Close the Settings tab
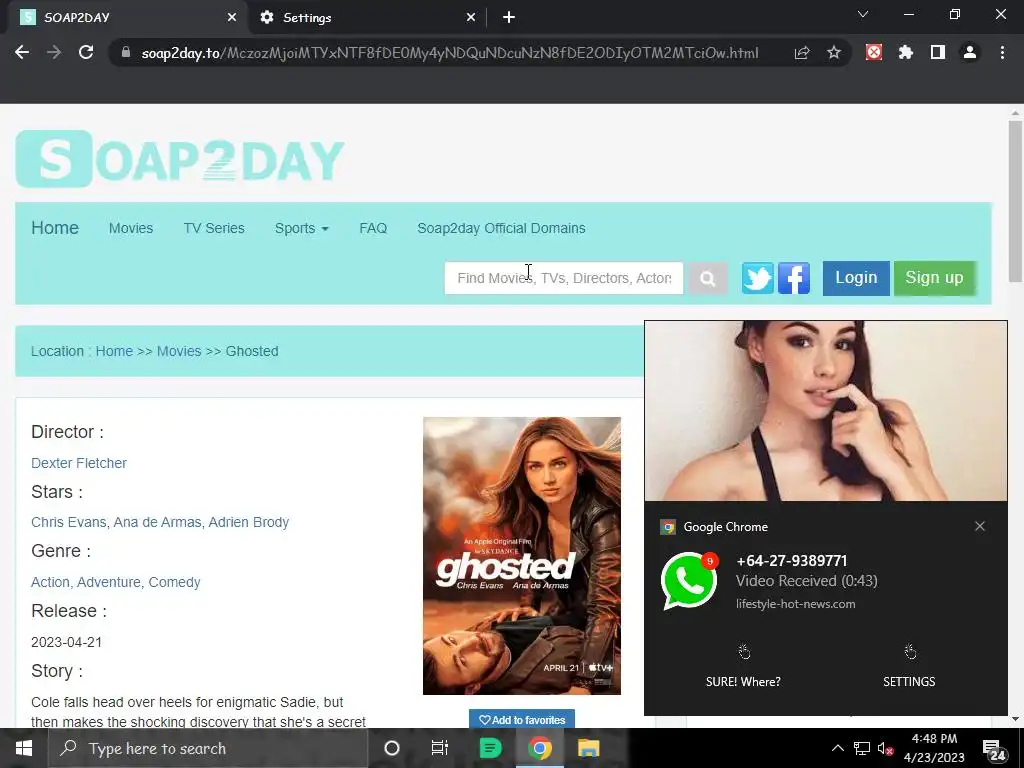 (471, 18)
